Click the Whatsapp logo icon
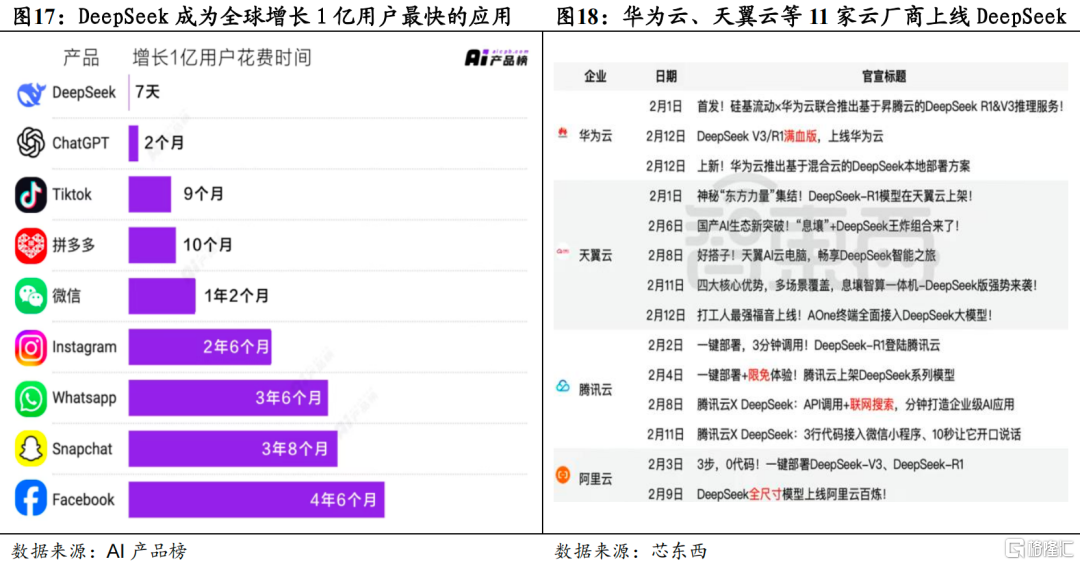The height and width of the screenshot is (565, 1080). (x=31, y=398)
